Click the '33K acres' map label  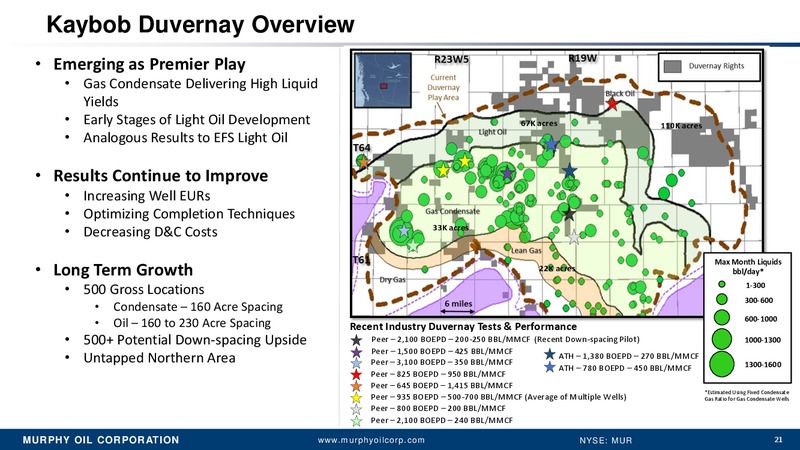click(x=451, y=228)
